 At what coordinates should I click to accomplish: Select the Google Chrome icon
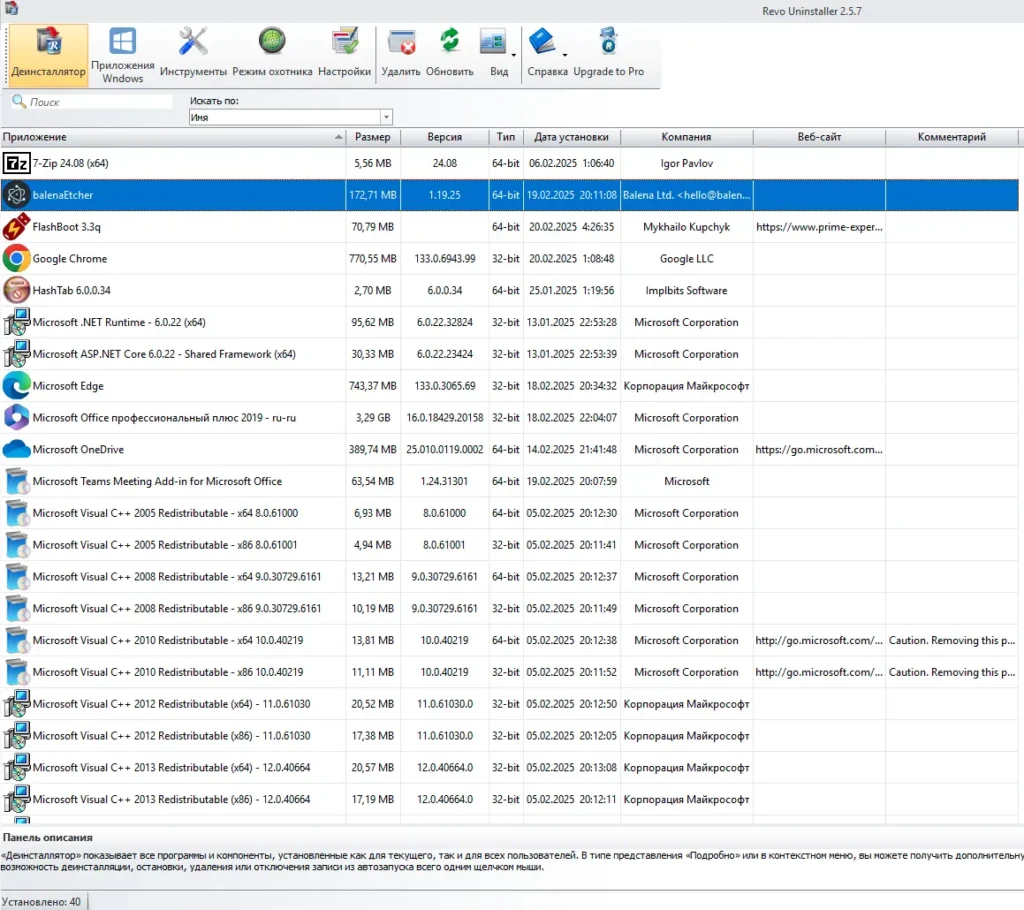pos(16,259)
